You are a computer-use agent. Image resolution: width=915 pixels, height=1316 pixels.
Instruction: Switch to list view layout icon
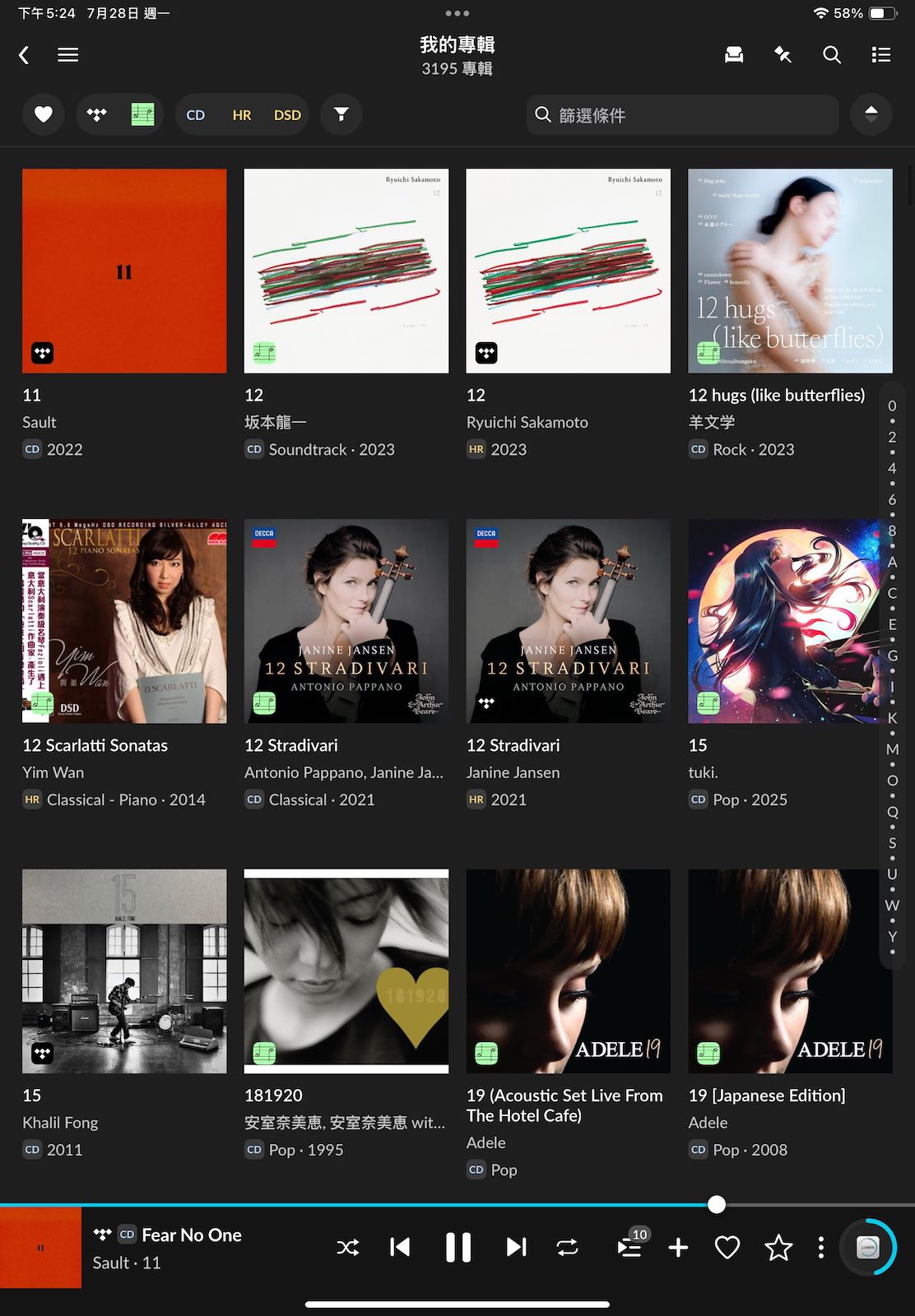pos(880,55)
